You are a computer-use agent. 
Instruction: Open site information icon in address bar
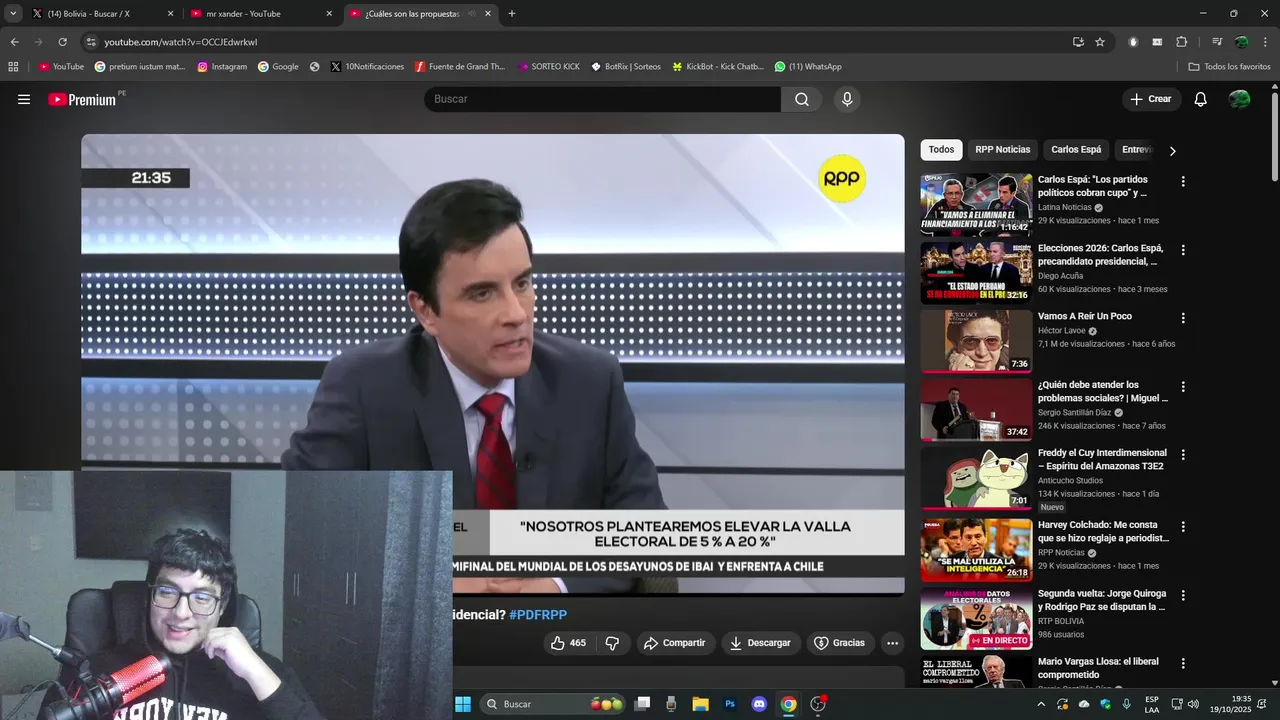pyautogui.click(x=91, y=42)
